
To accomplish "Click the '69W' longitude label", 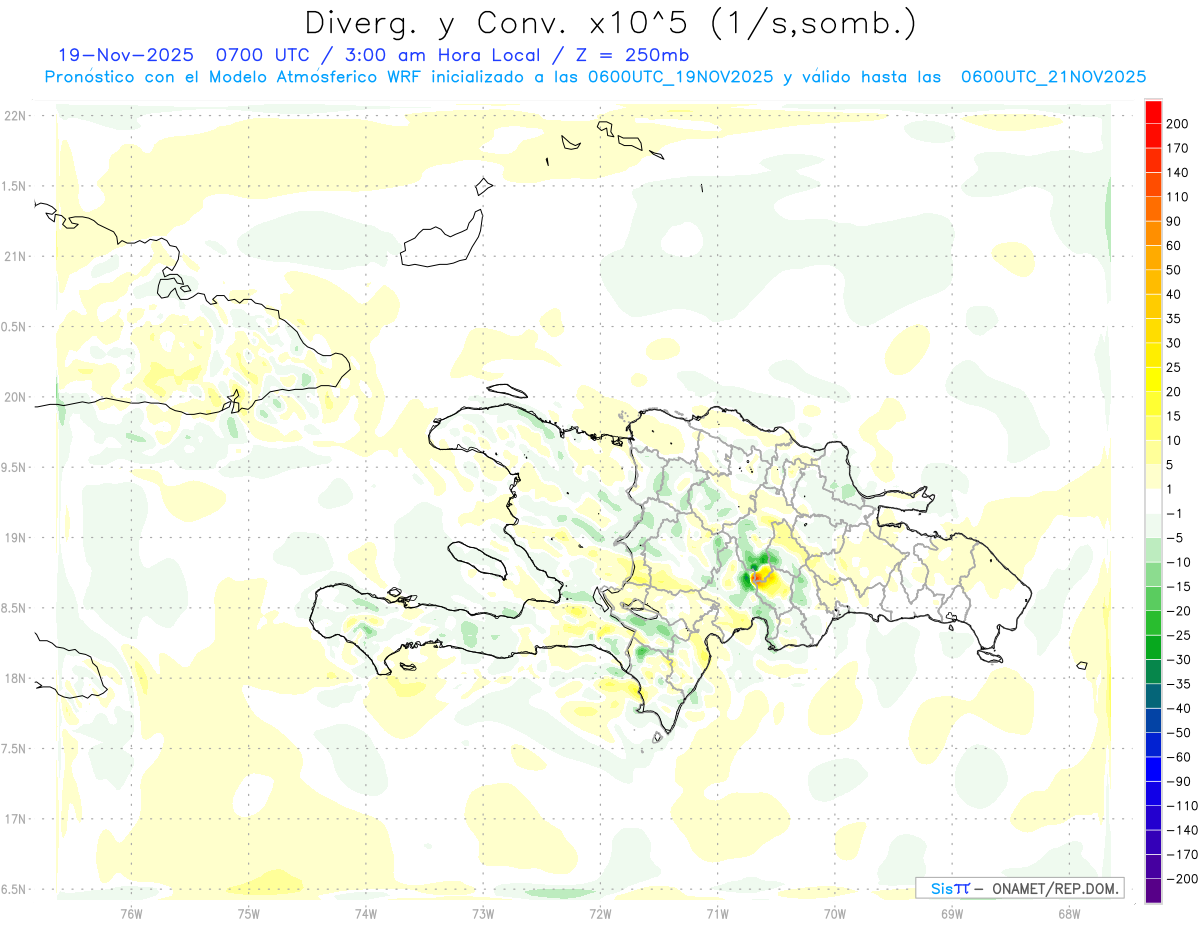I will (952, 913).
